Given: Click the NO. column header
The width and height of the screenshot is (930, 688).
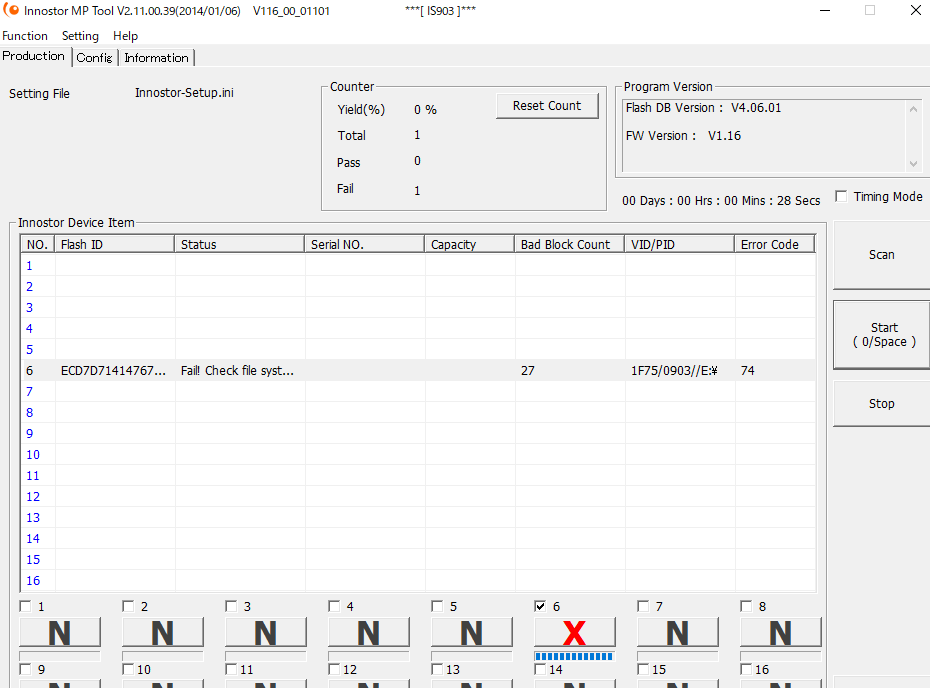Looking at the screenshot, I should tap(38, 244).
